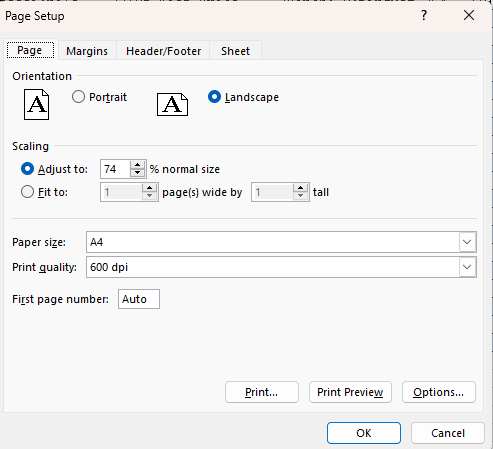Cancel the Page Setup dialog
493x449 pixels.
tap(448, 433)
